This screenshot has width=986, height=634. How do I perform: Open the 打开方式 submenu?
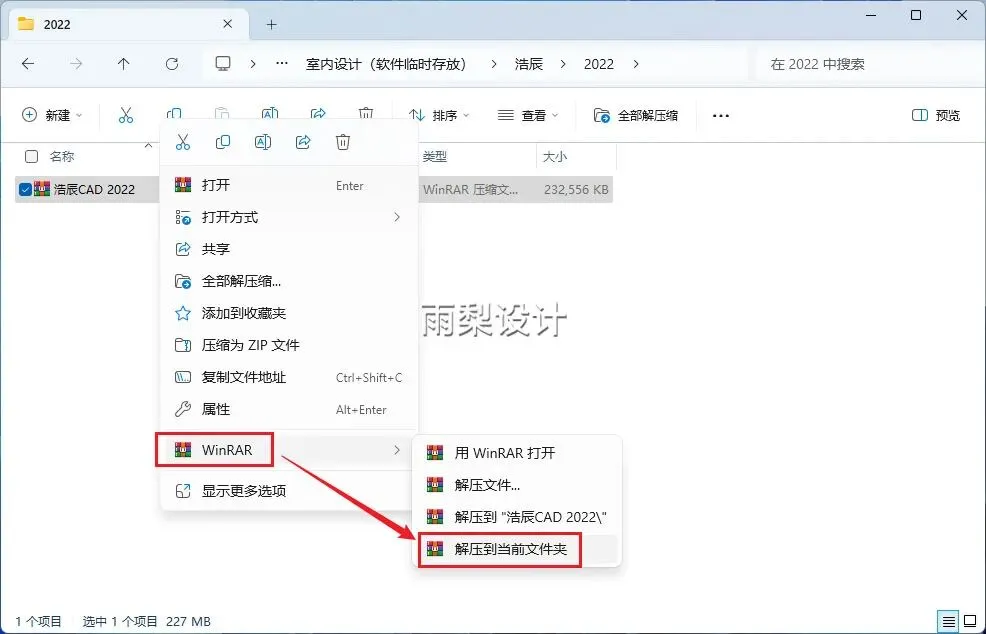click(289, 217)
